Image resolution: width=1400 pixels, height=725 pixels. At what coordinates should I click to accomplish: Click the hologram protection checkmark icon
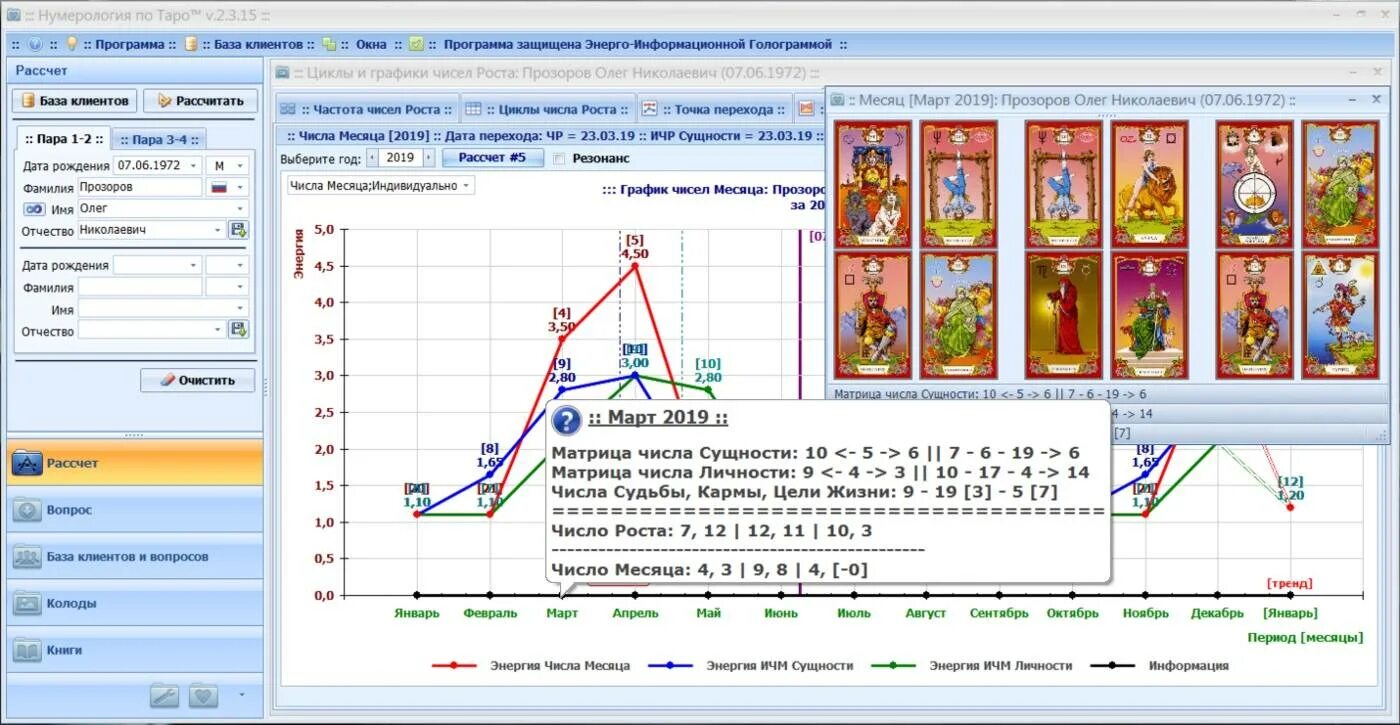tap(416, 44)
